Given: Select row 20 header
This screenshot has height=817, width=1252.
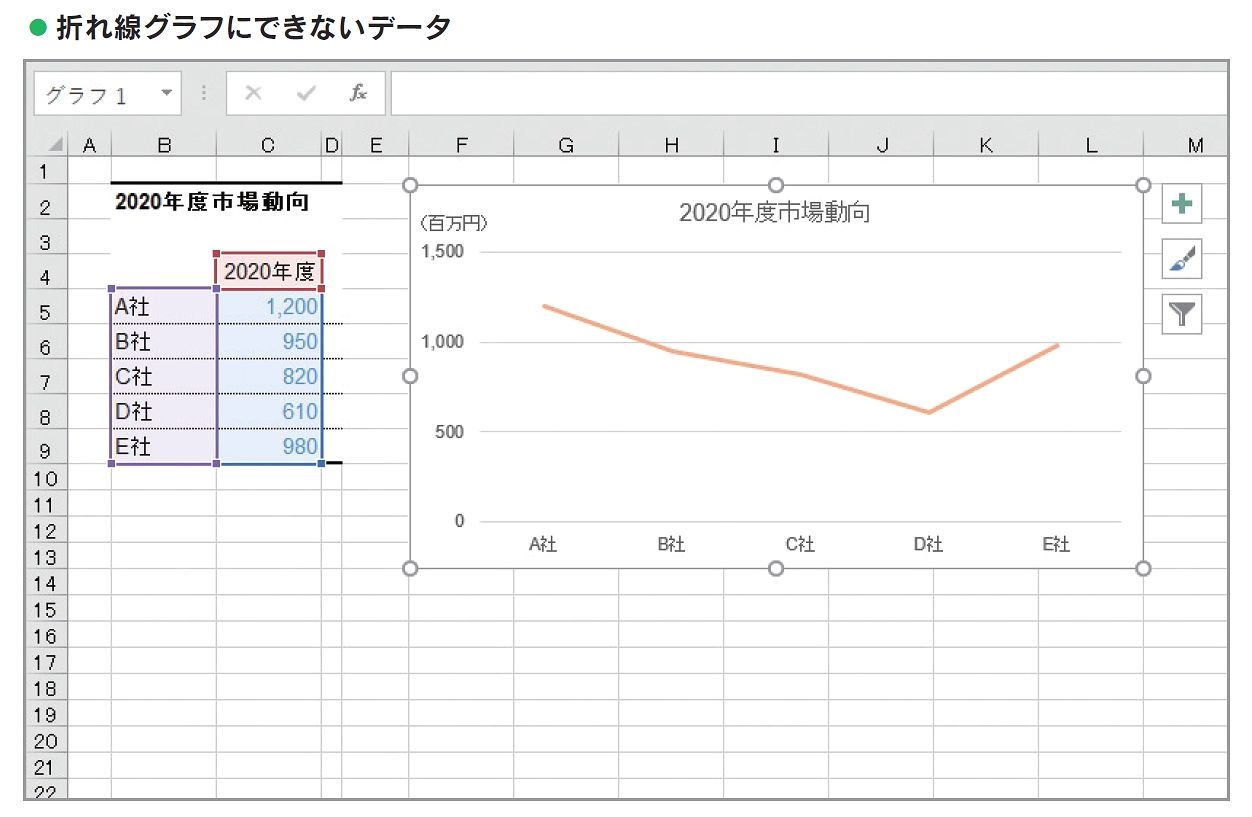Looking at the screenshot, I should point(45,741).
